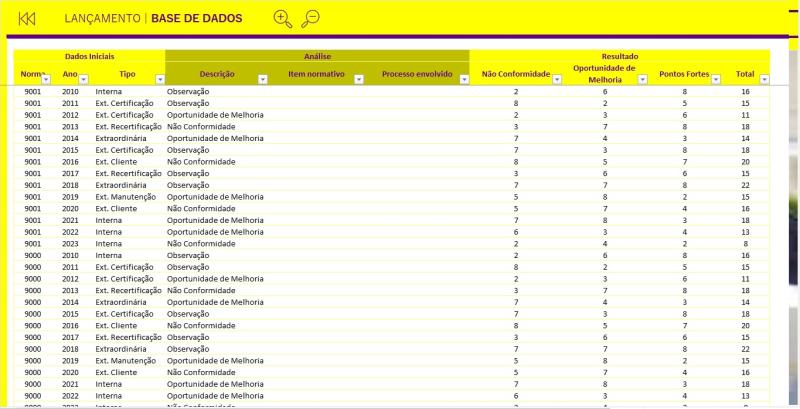Select the Ano cell 2023 for norma 9001
This screenshot has height=409, width=800.
click(x=71, y=244)
